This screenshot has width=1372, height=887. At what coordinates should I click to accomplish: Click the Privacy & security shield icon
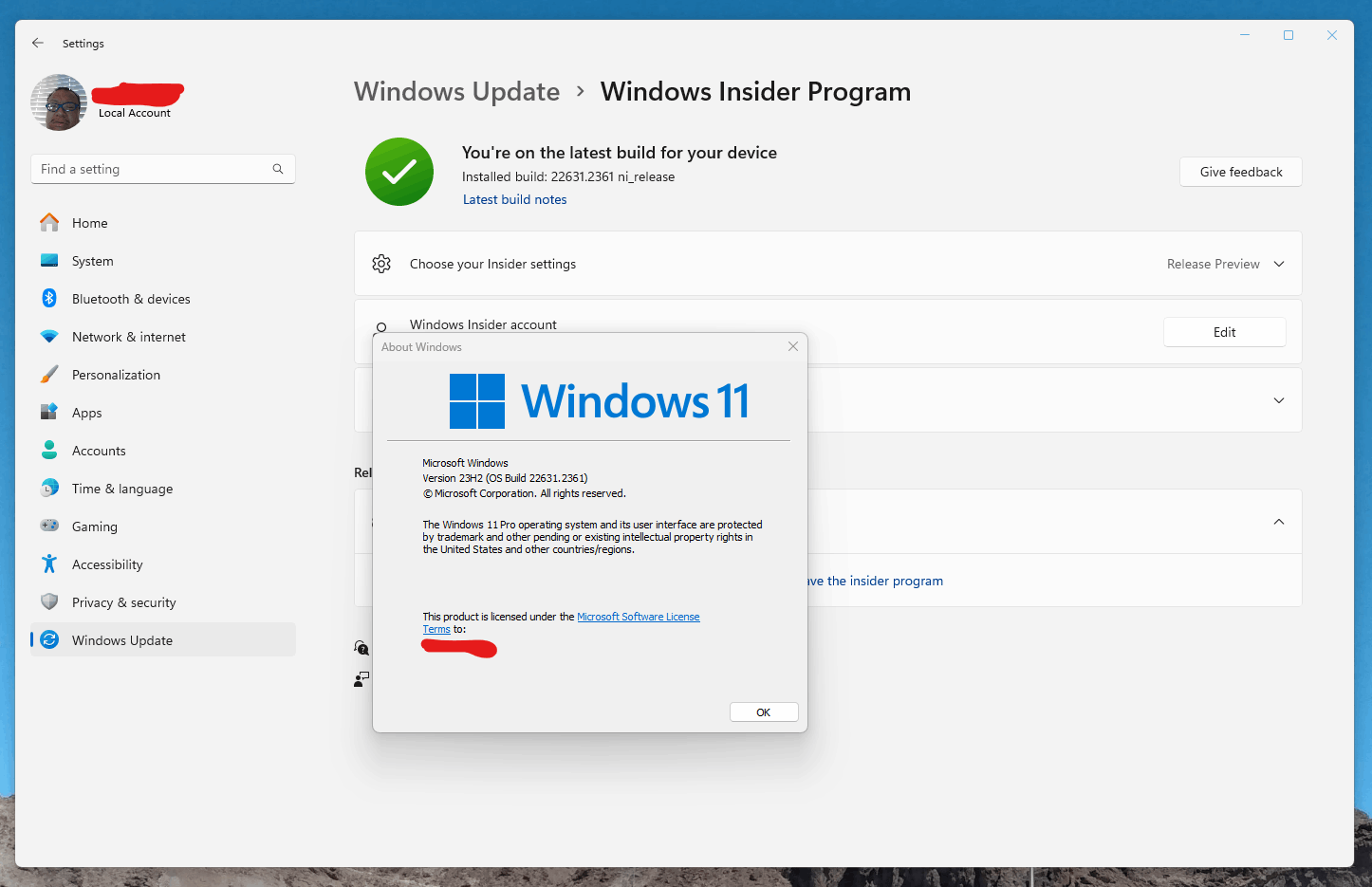pos(49,602)
